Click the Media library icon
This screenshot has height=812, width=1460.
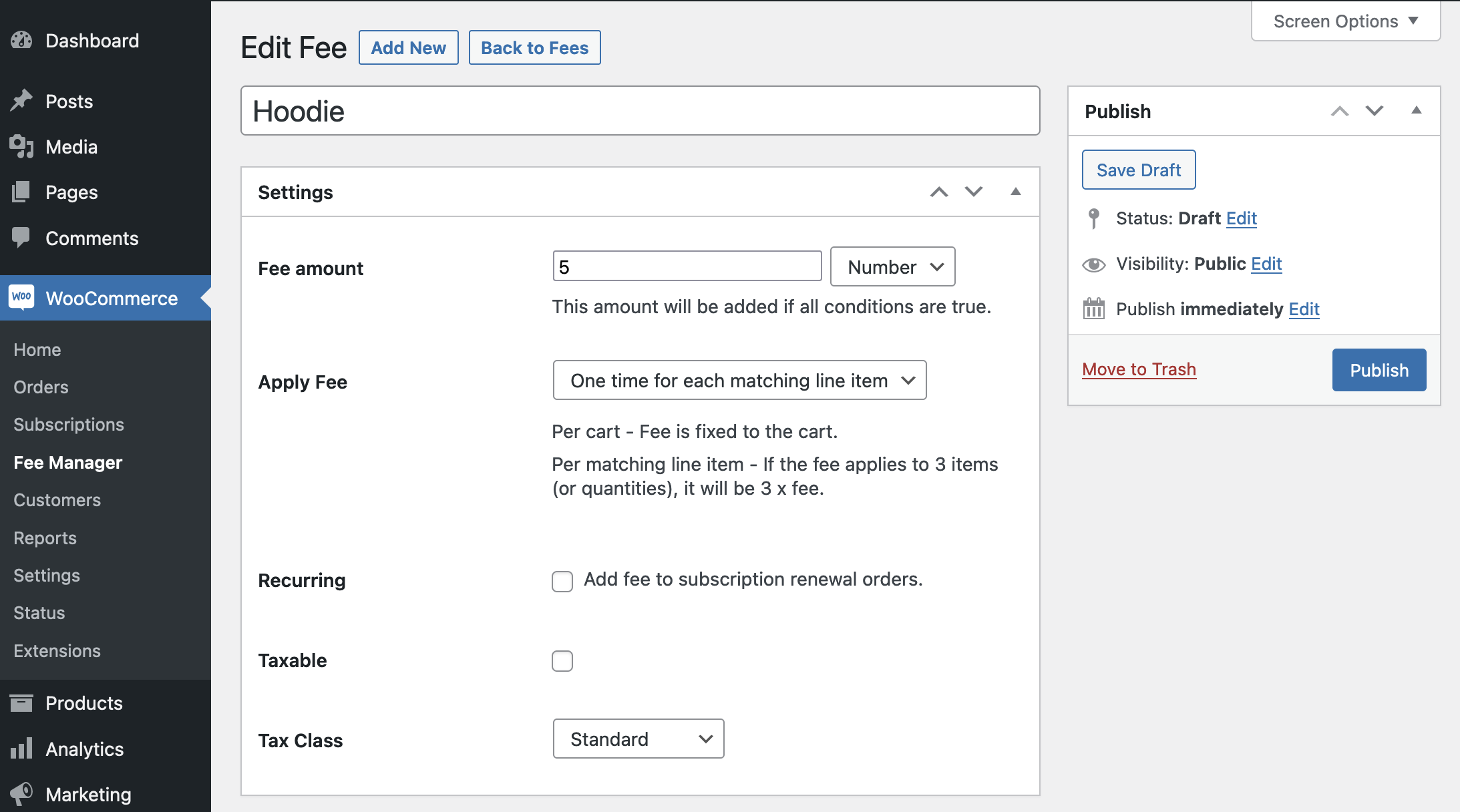pyautogui.click(x=21, y=146)
